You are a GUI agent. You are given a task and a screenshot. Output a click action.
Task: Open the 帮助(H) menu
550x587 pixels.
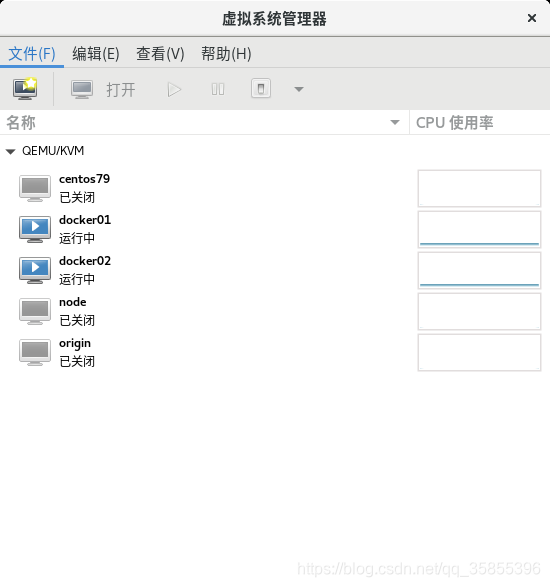point(226,54)
